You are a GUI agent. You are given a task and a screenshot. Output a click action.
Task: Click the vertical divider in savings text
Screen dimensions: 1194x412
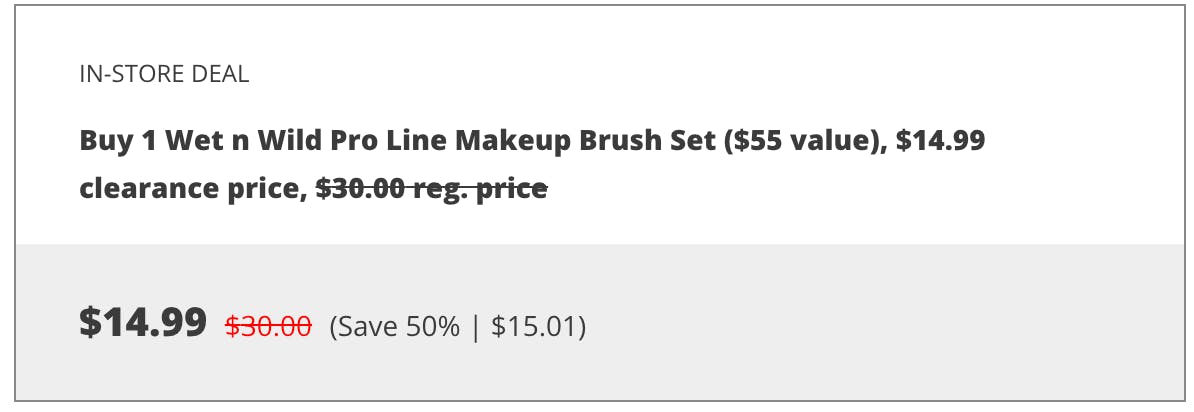(x=476, y=327)
